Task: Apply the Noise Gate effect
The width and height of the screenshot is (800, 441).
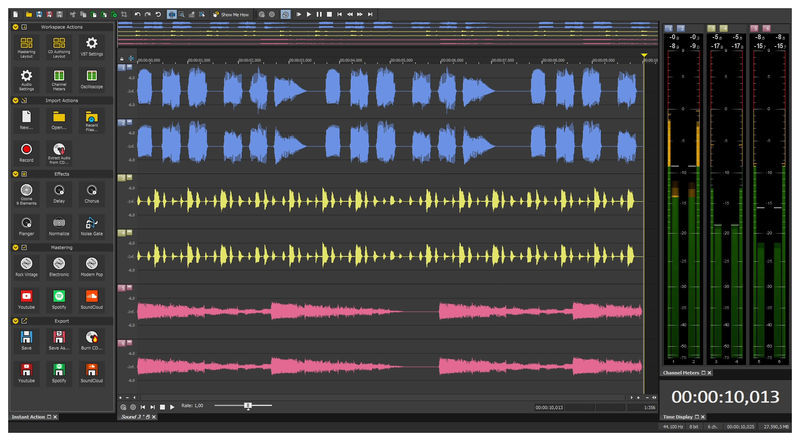Action: point(91,222)
